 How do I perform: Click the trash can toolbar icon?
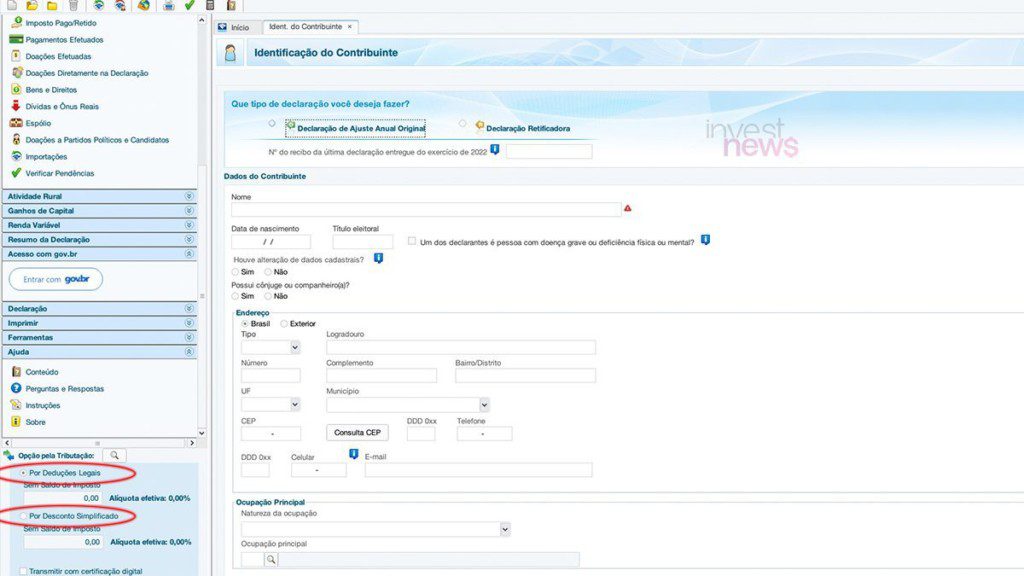pos(73,5)
